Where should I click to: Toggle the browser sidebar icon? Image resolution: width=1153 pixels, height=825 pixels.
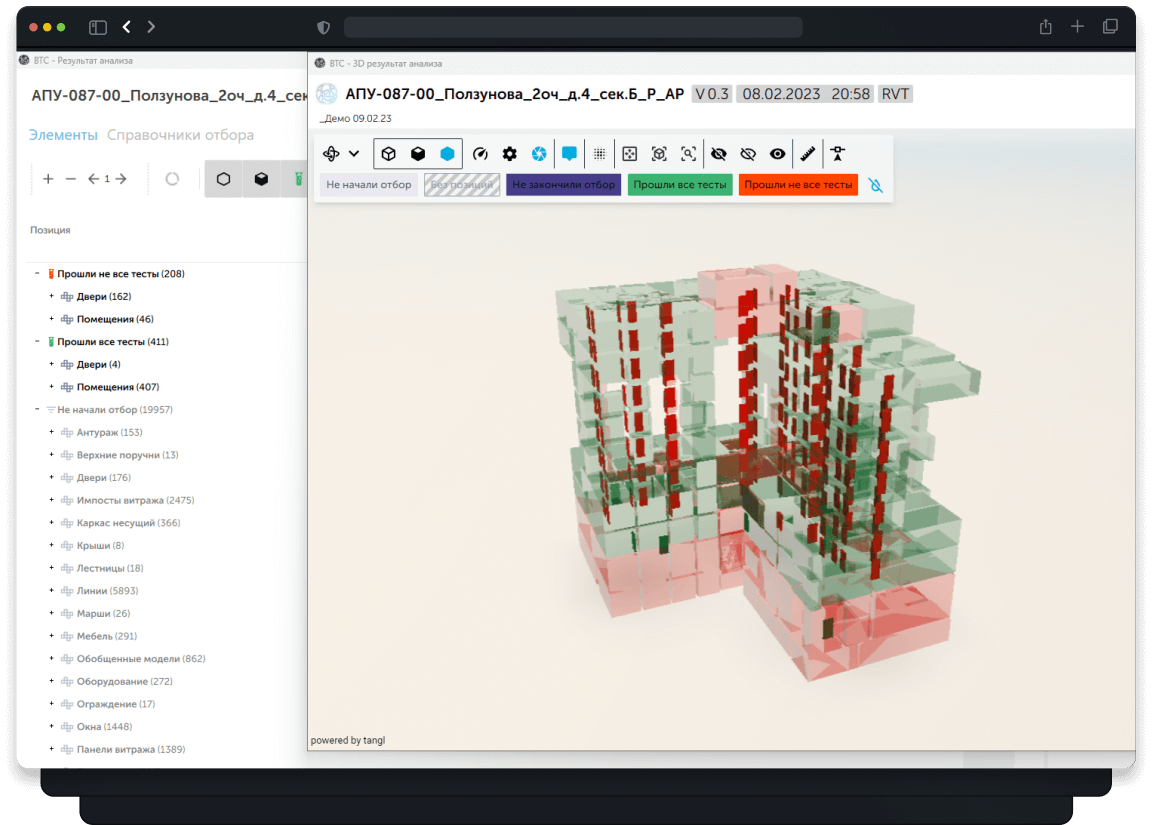pos(98,27)
